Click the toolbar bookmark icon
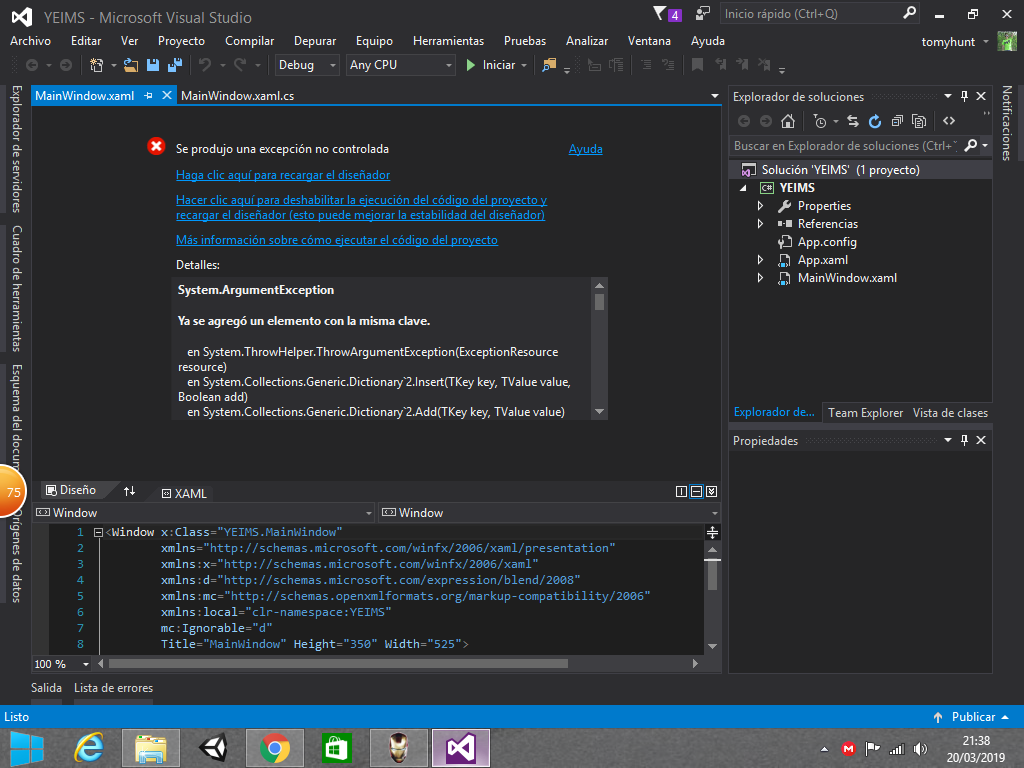Viewport: 1024px width, 768px height. tap(697, 65)
